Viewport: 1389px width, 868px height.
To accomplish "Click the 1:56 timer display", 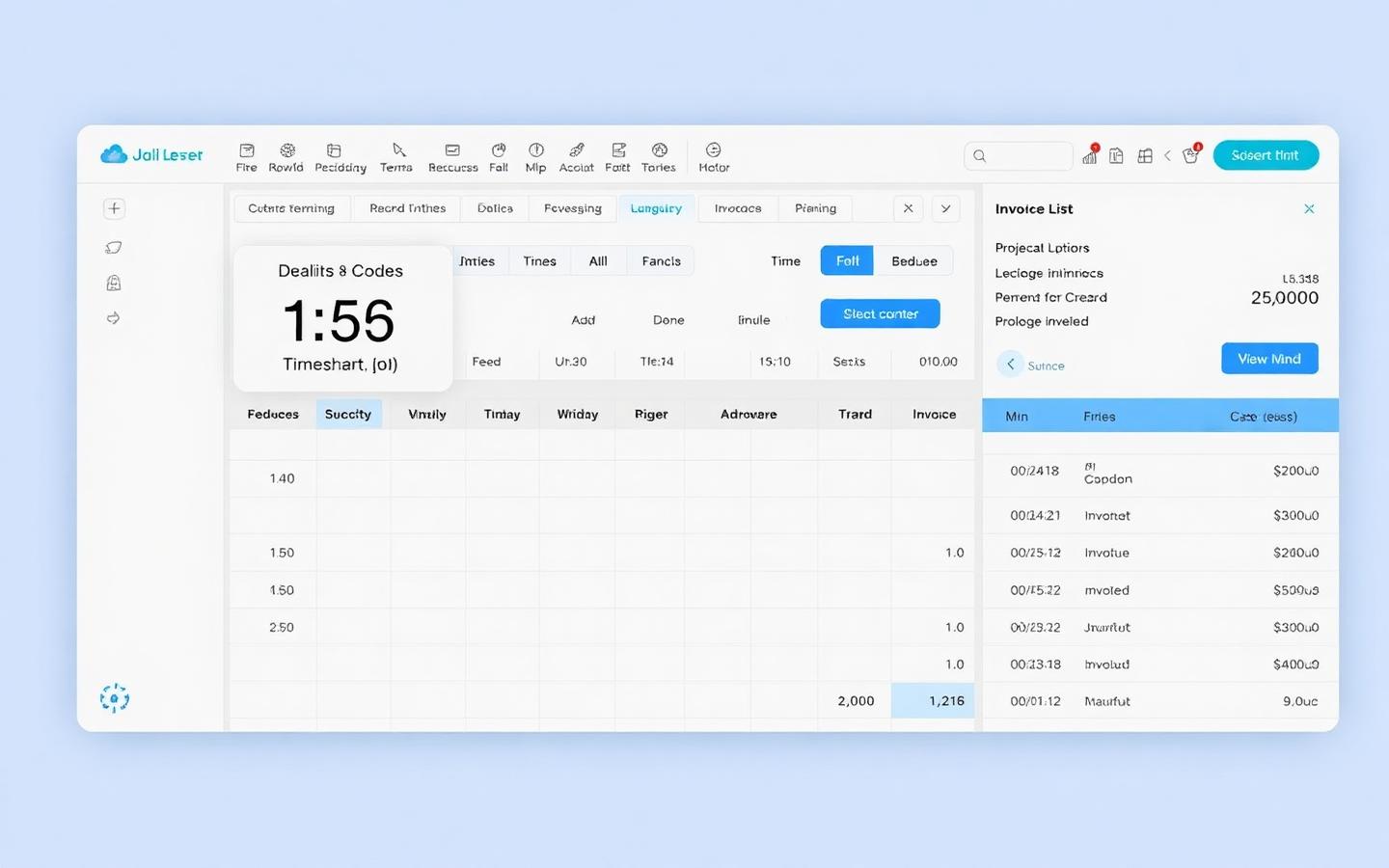I will click(339, 321).
